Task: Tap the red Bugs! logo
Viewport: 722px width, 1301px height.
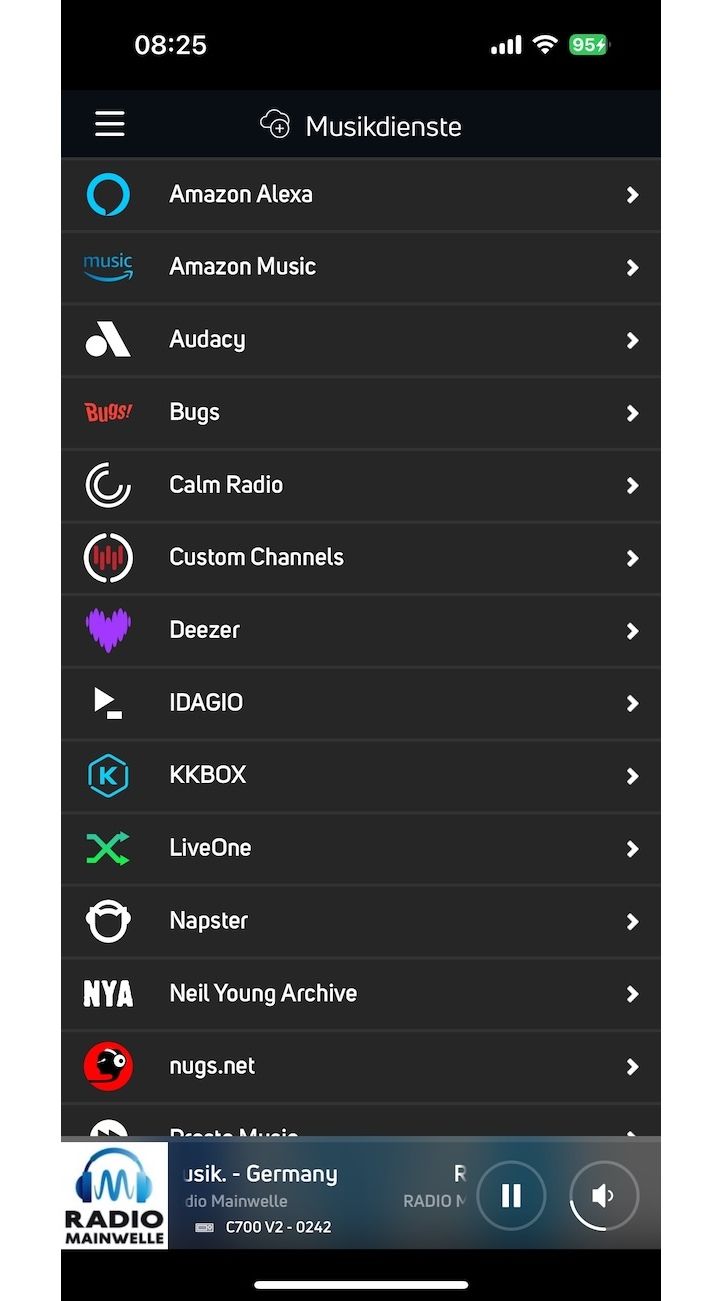Action: (x=108, y=412)
